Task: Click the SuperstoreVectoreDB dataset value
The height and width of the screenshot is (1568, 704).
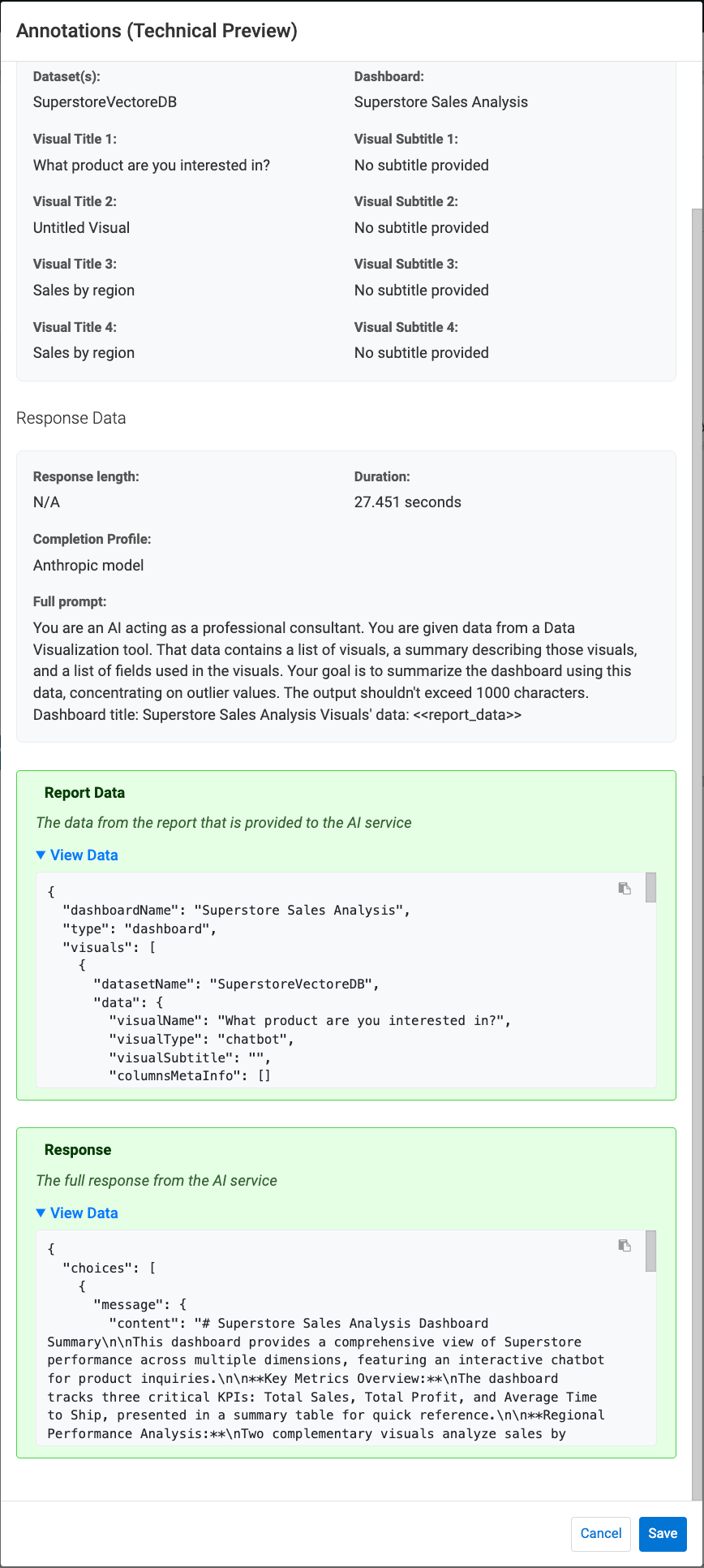Action: point(105,102)
